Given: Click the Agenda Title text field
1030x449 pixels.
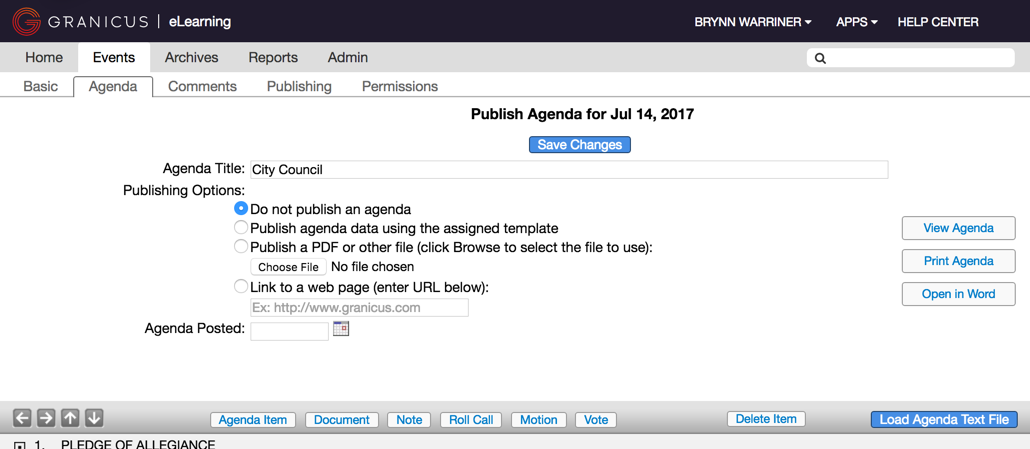Looking at the screenshot, I should point(569,169).
